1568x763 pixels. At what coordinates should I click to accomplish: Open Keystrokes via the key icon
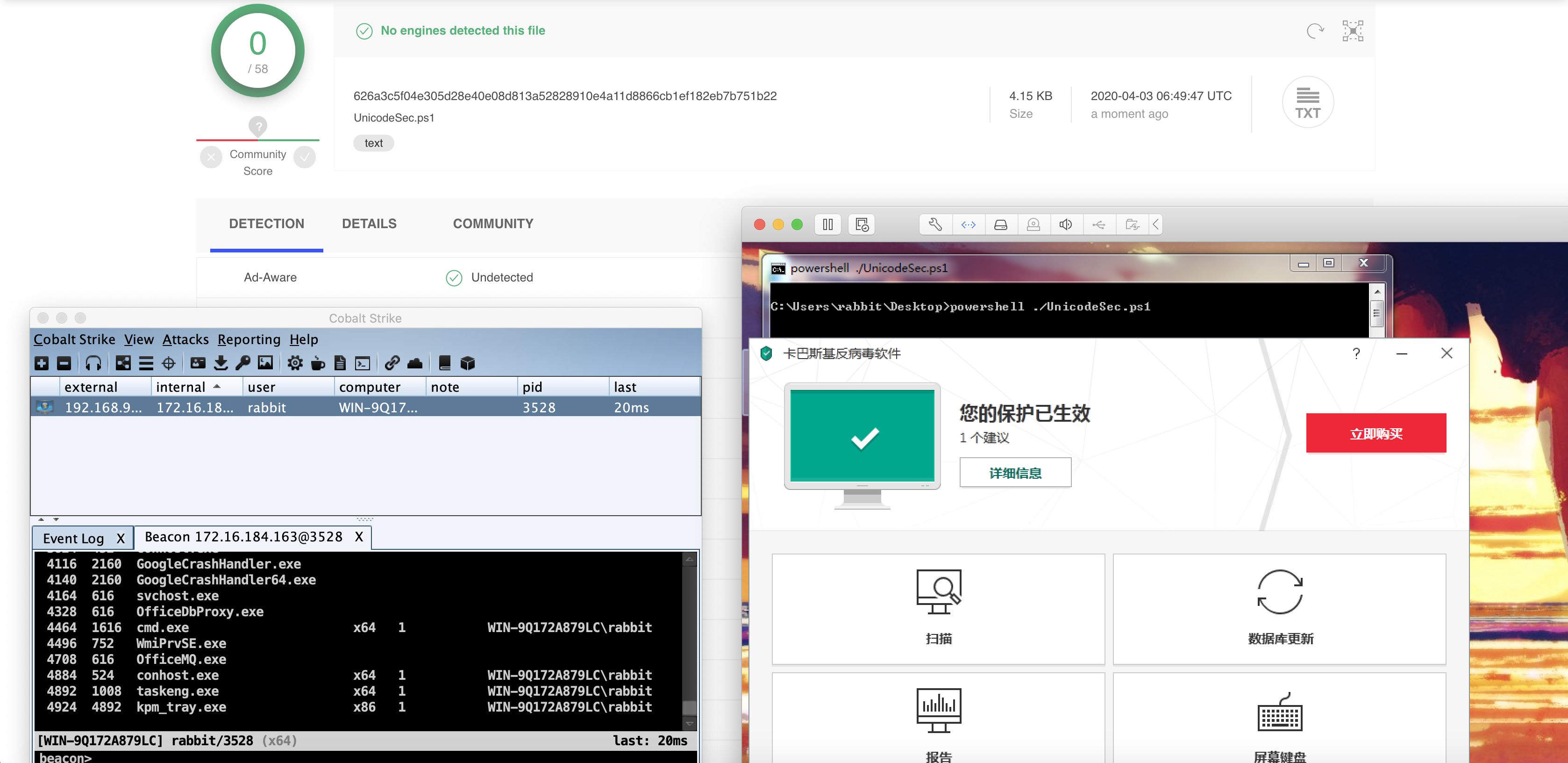click(243, 364)
